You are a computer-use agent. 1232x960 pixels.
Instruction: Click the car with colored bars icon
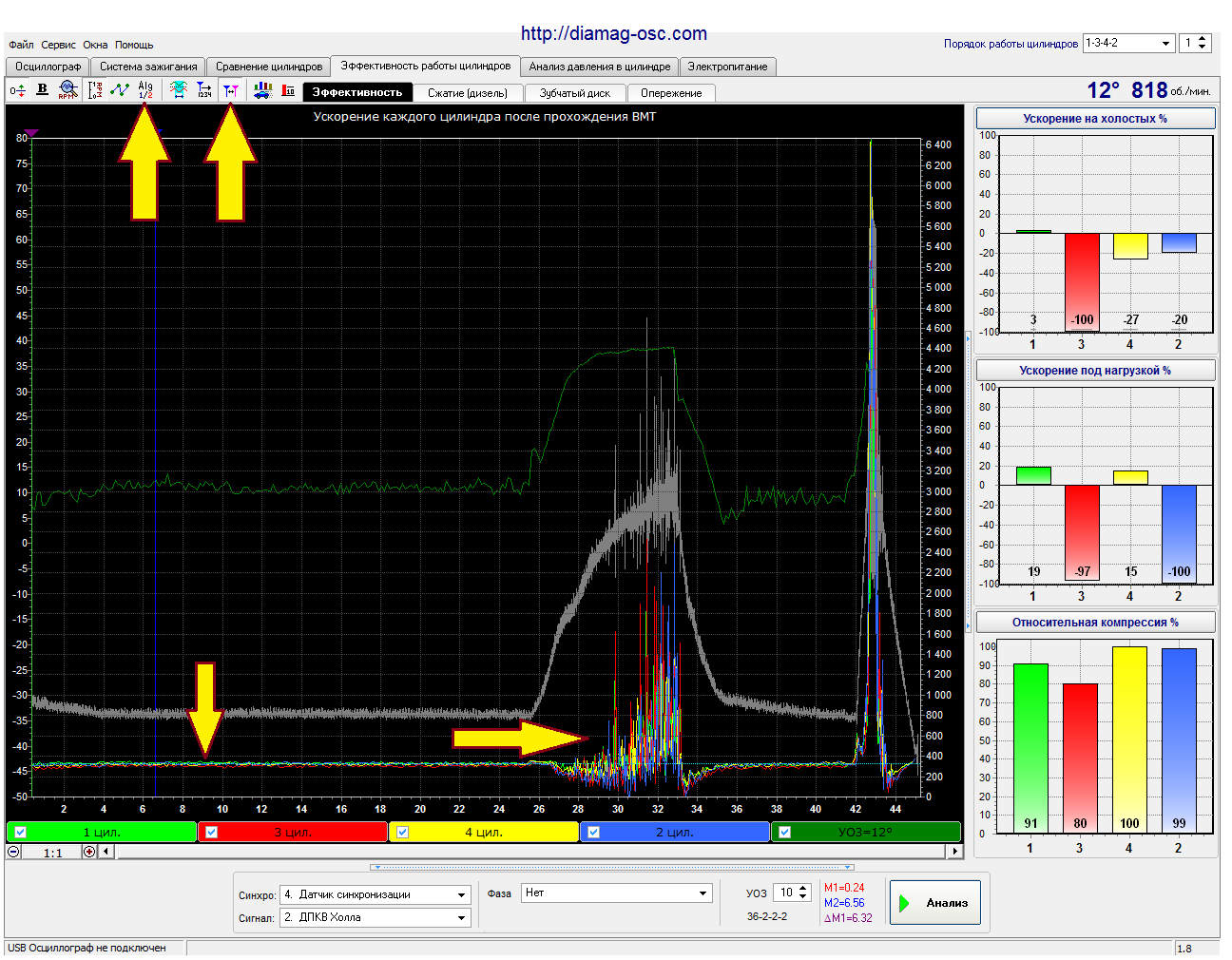pyautogui.click(x=263, y=90)
